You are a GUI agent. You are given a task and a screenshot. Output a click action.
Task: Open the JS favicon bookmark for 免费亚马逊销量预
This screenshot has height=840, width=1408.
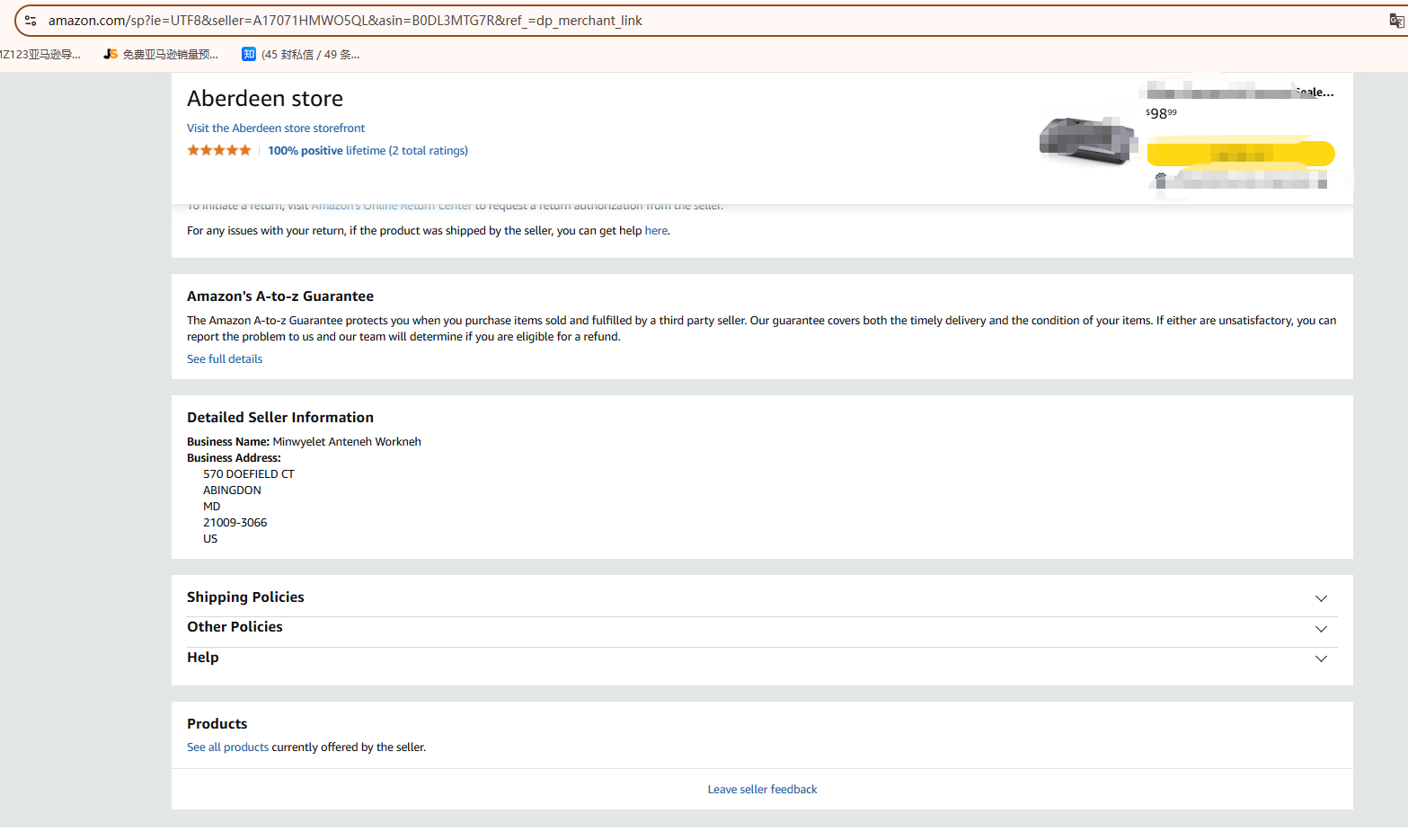(x=111, y=55)
